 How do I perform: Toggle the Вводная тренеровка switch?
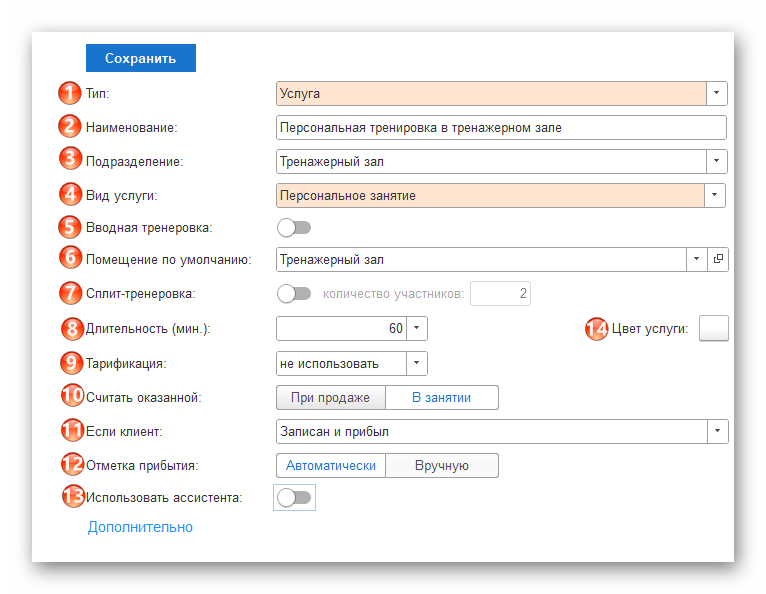point(294,228)
